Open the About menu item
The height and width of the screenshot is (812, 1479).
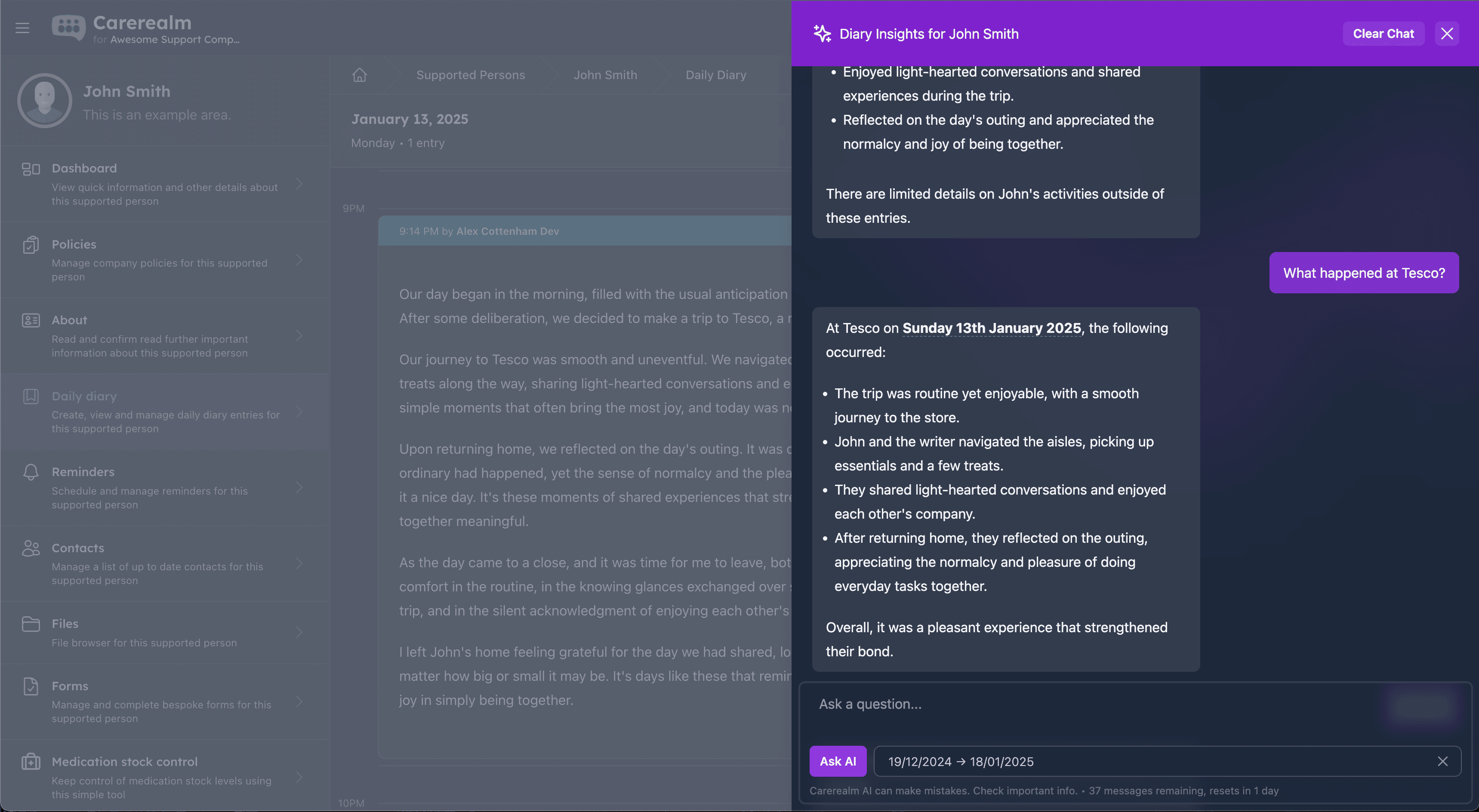pos(165,336)
